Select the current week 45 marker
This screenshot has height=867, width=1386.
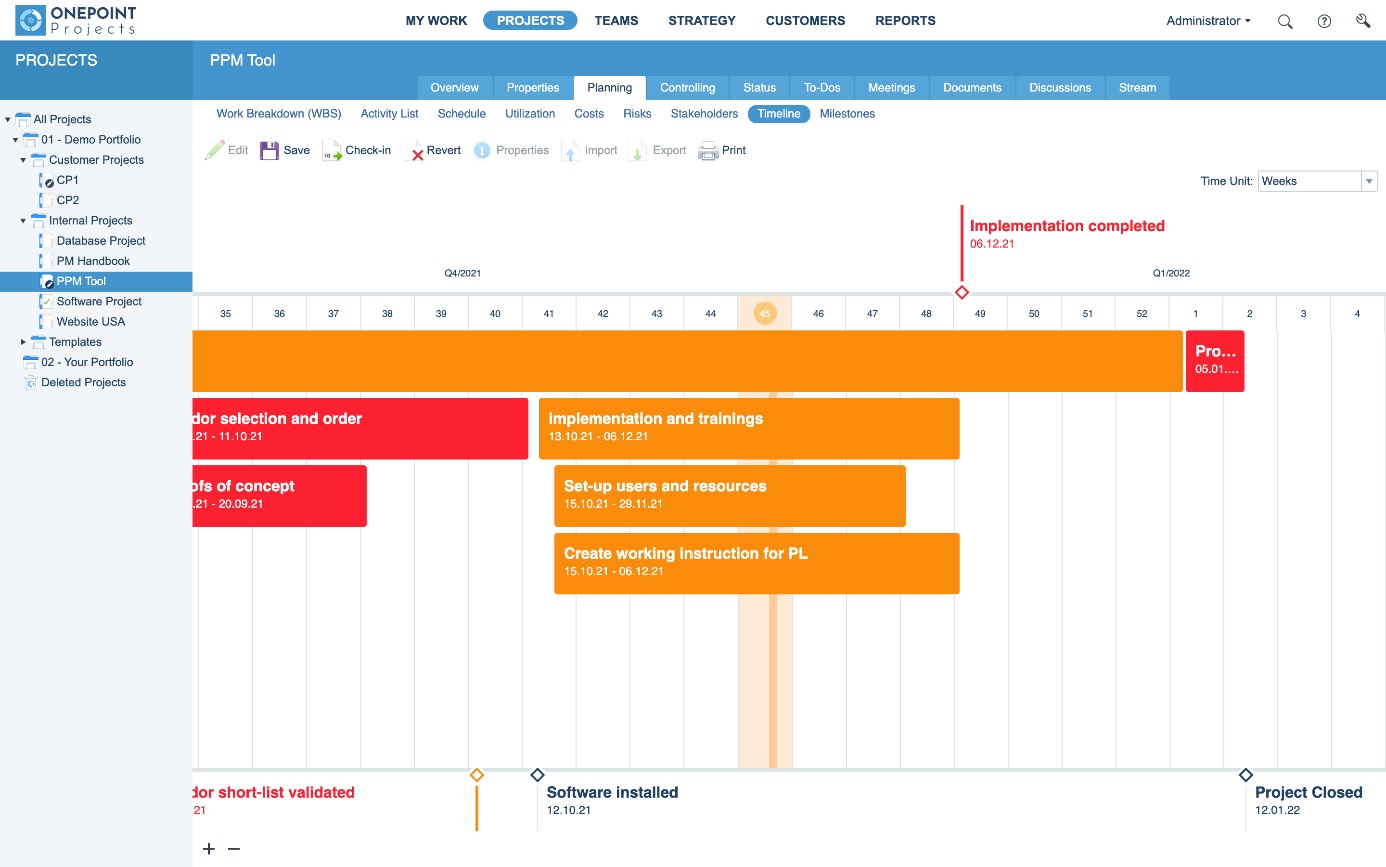[x=764, y=313]
